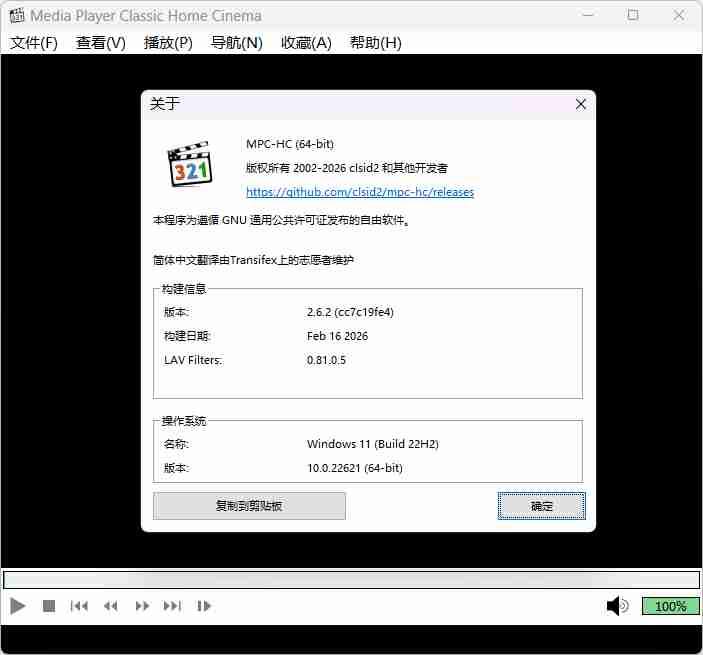The width and height of the screenshot is (703, 655).
Task: Click the title bar app icon
Action: (15, 16)
